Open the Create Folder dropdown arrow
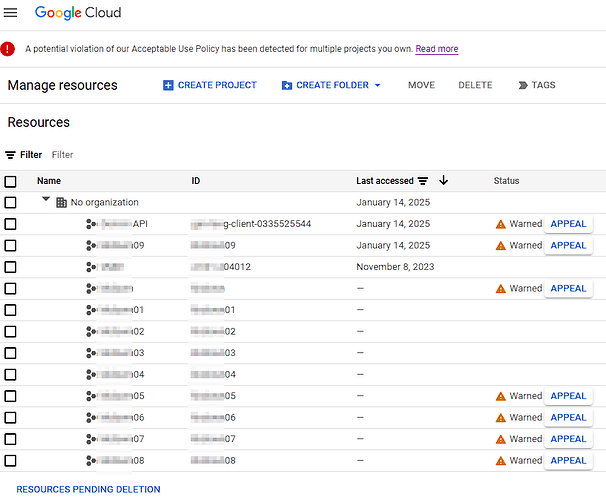This screenshot has width=606, height=500. click(x=378, y=85)
